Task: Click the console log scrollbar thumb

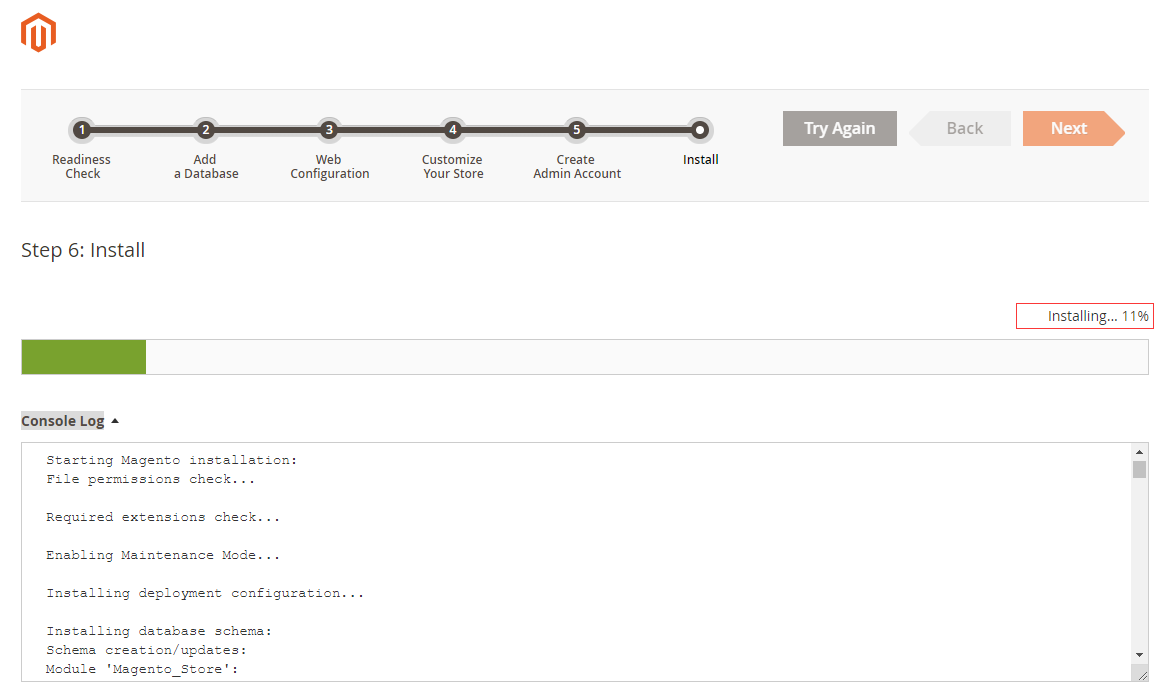Action: pos(1139,470)
